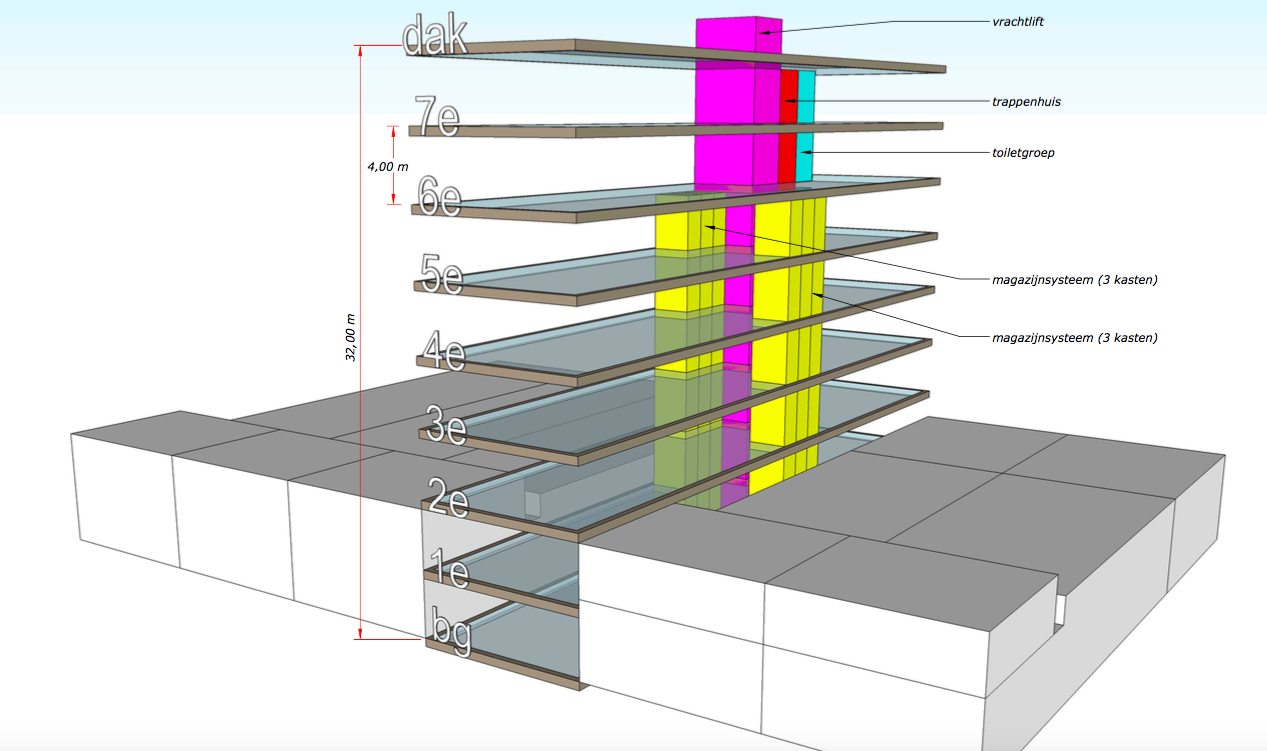Click the "dak" roof level label
The height and width of the screenshot is (751, 1267).
coord(434,38)
